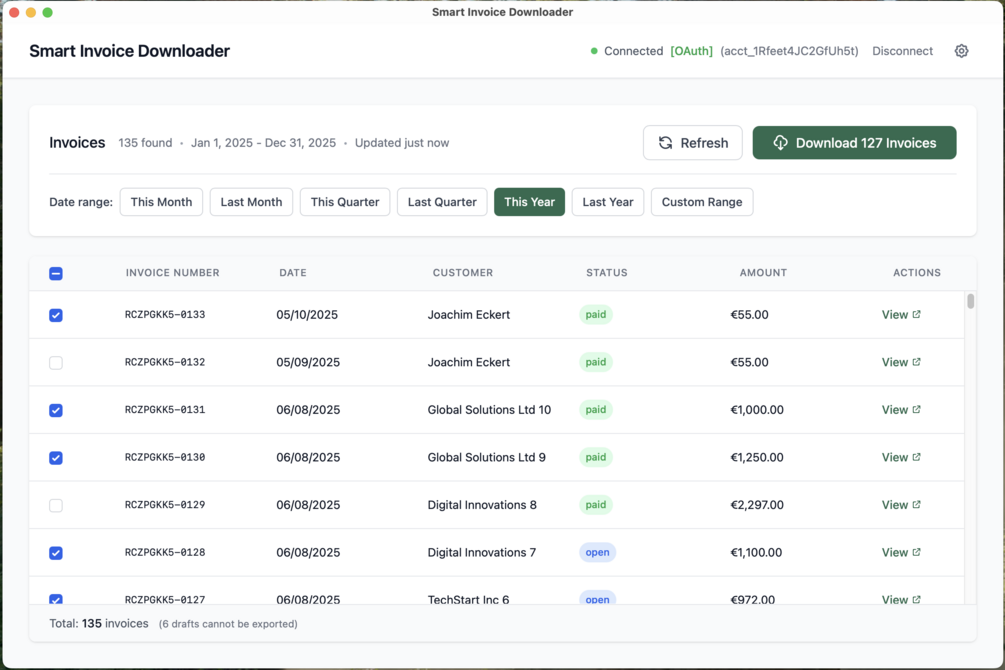Click Download 127 Invoices button
1005x670 pixels.
(x=854, y=142)
